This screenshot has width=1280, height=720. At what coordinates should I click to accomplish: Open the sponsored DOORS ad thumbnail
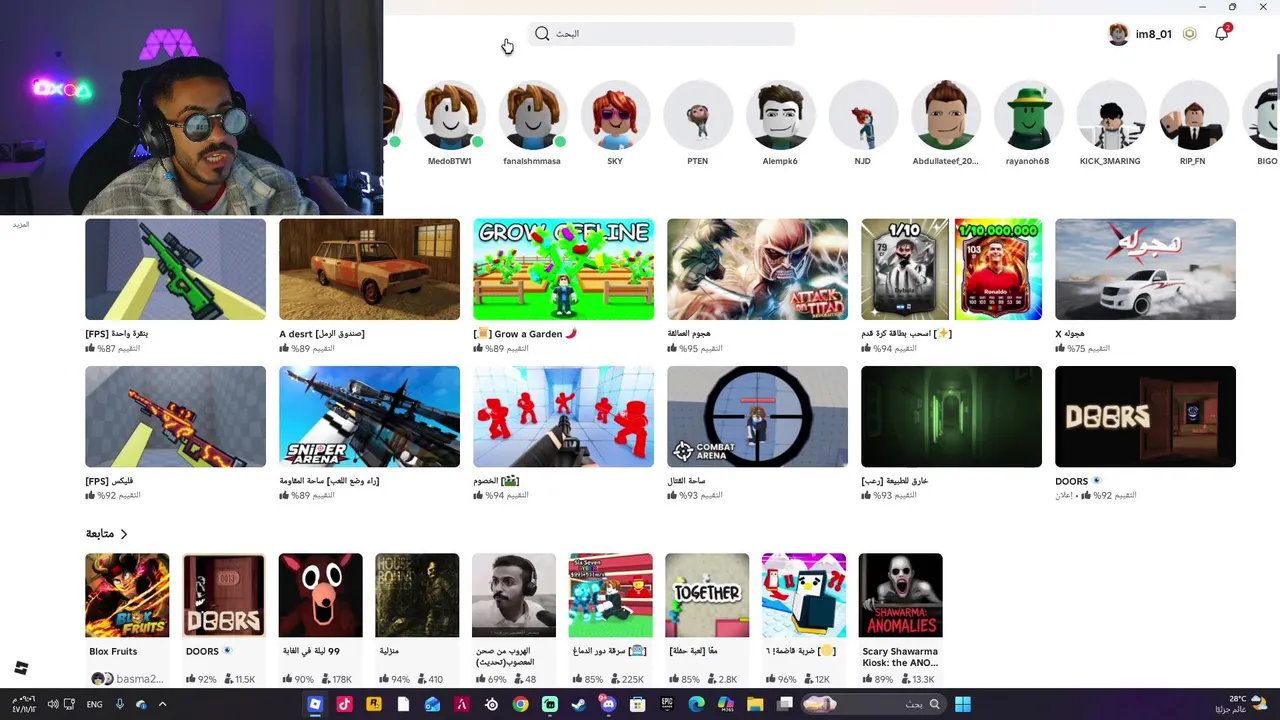(1145, 416)
